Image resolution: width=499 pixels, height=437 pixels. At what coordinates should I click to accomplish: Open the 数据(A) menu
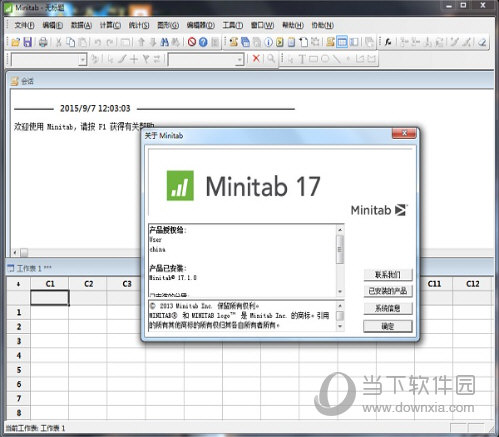81,25
